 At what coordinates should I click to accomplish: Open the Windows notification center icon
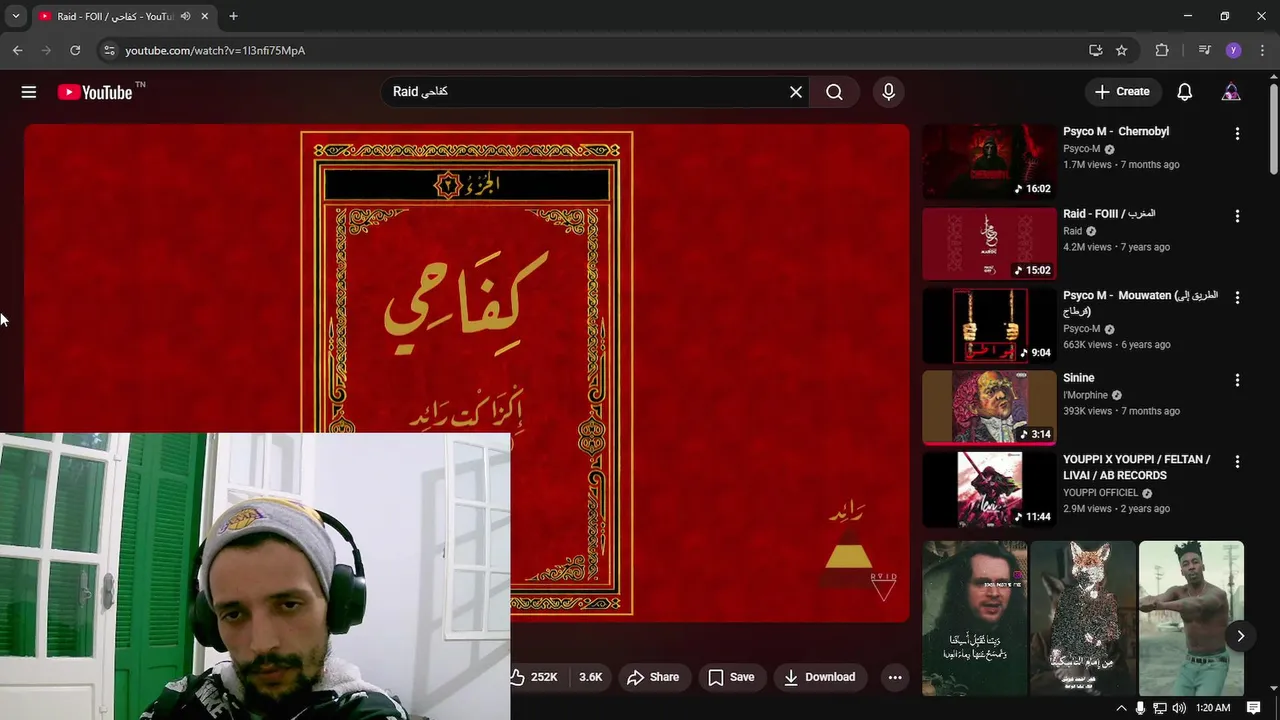pyautogui.click(x=1254, y=708)
